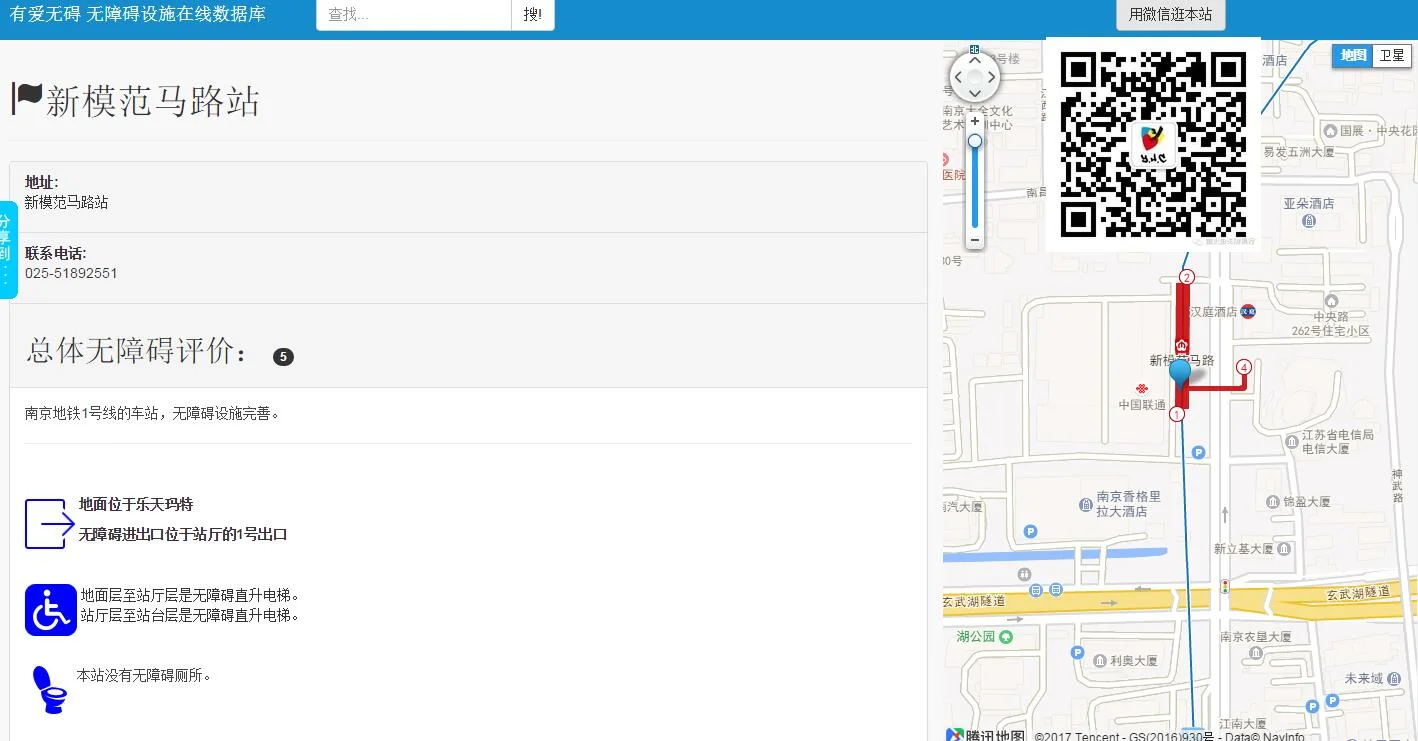Switch map to 卫星 satellite view
Screen dimensions: 1418x741
click(x=1392, y=56)
